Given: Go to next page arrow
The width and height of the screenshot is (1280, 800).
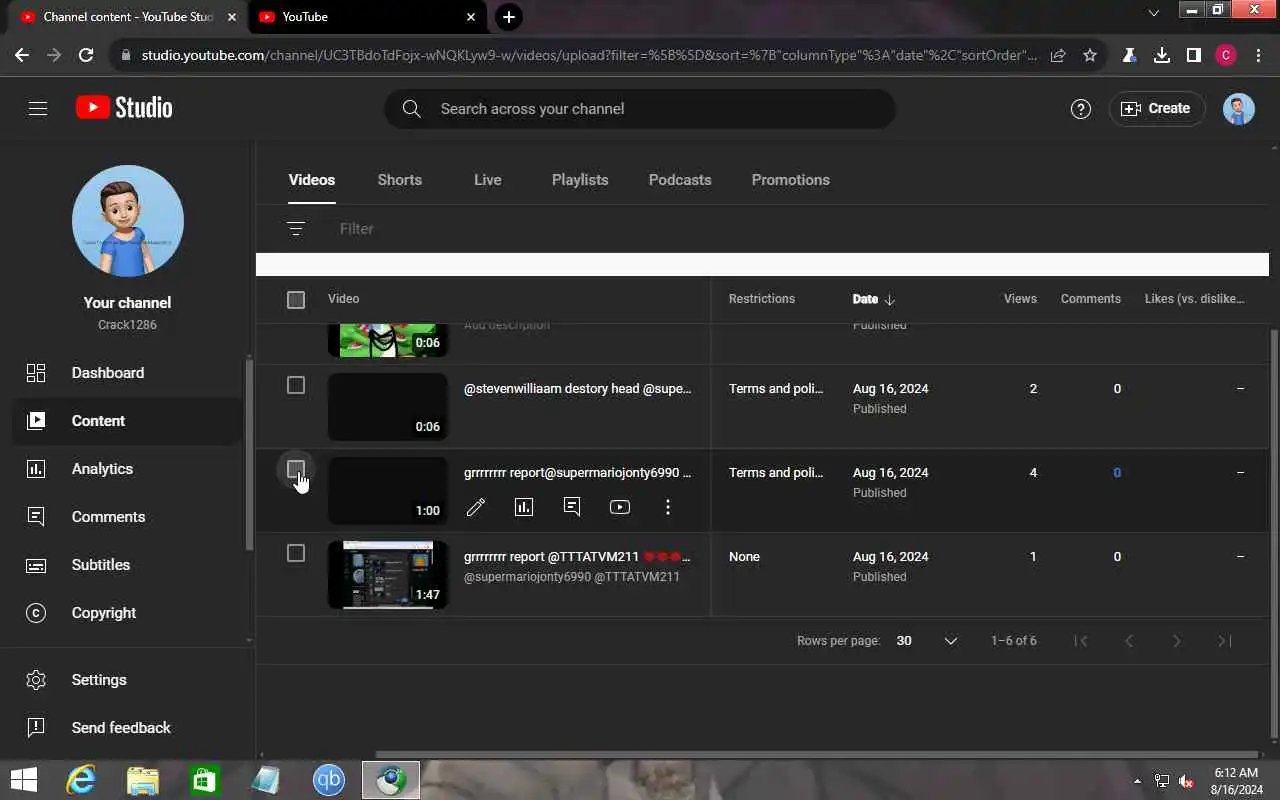Looking at the screenshot, I should [1177, 641].
